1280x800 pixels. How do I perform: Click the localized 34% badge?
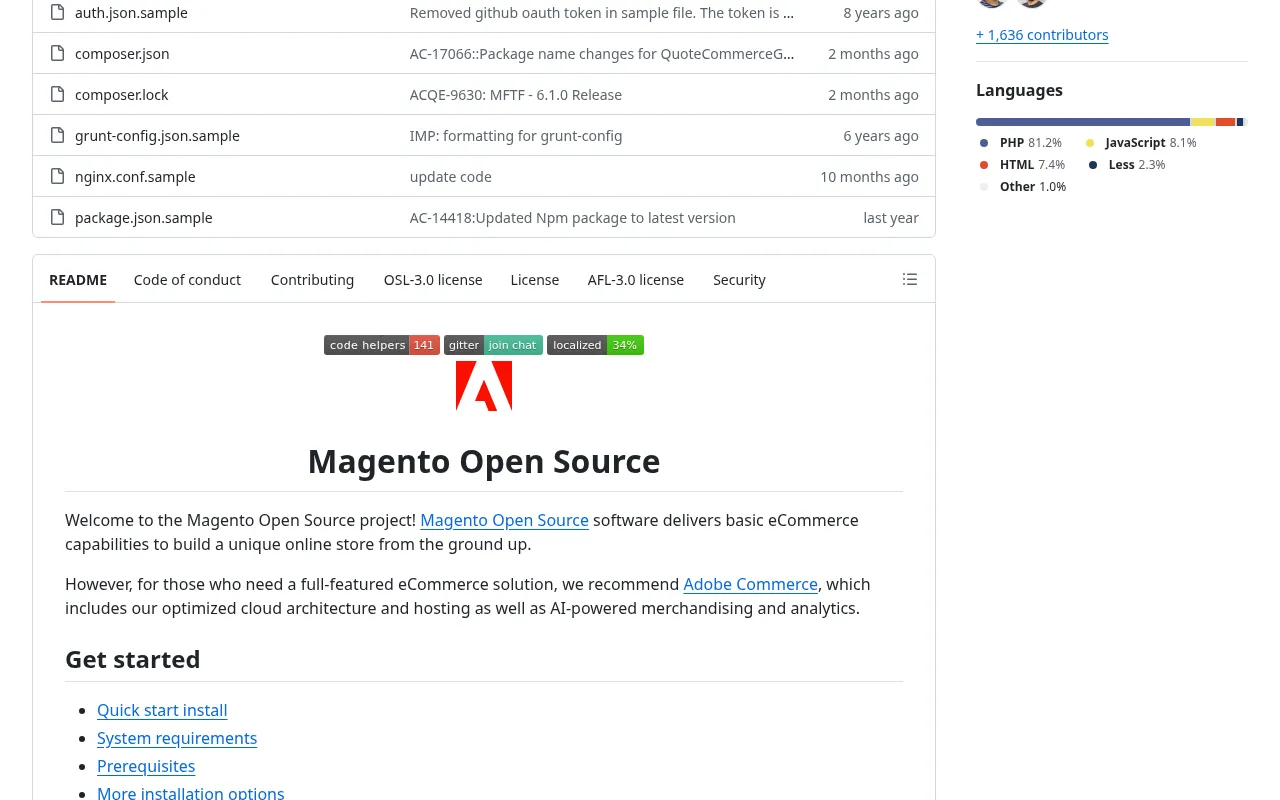coord(595,345)
